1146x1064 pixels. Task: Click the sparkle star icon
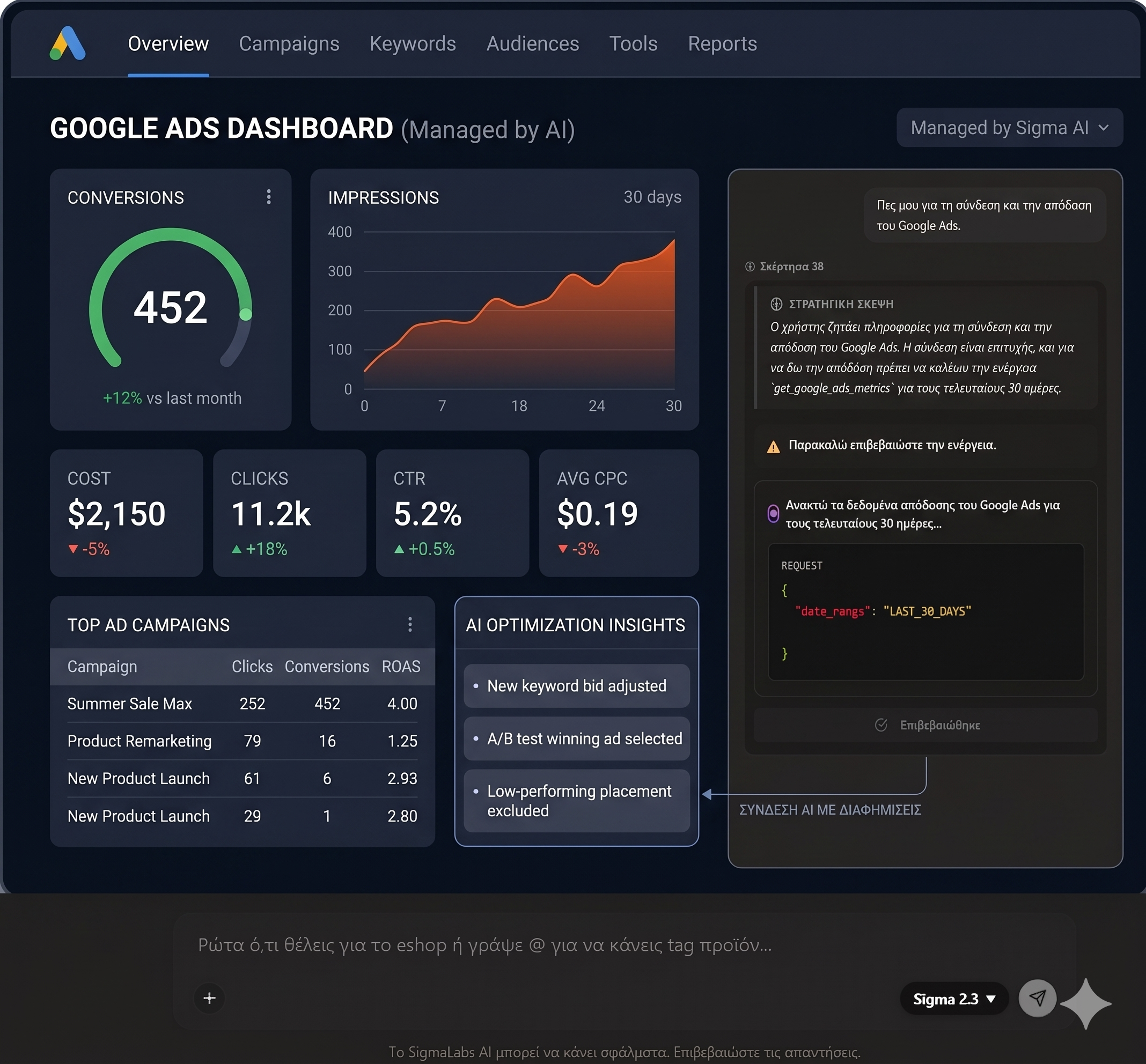coord(1085,1003)
